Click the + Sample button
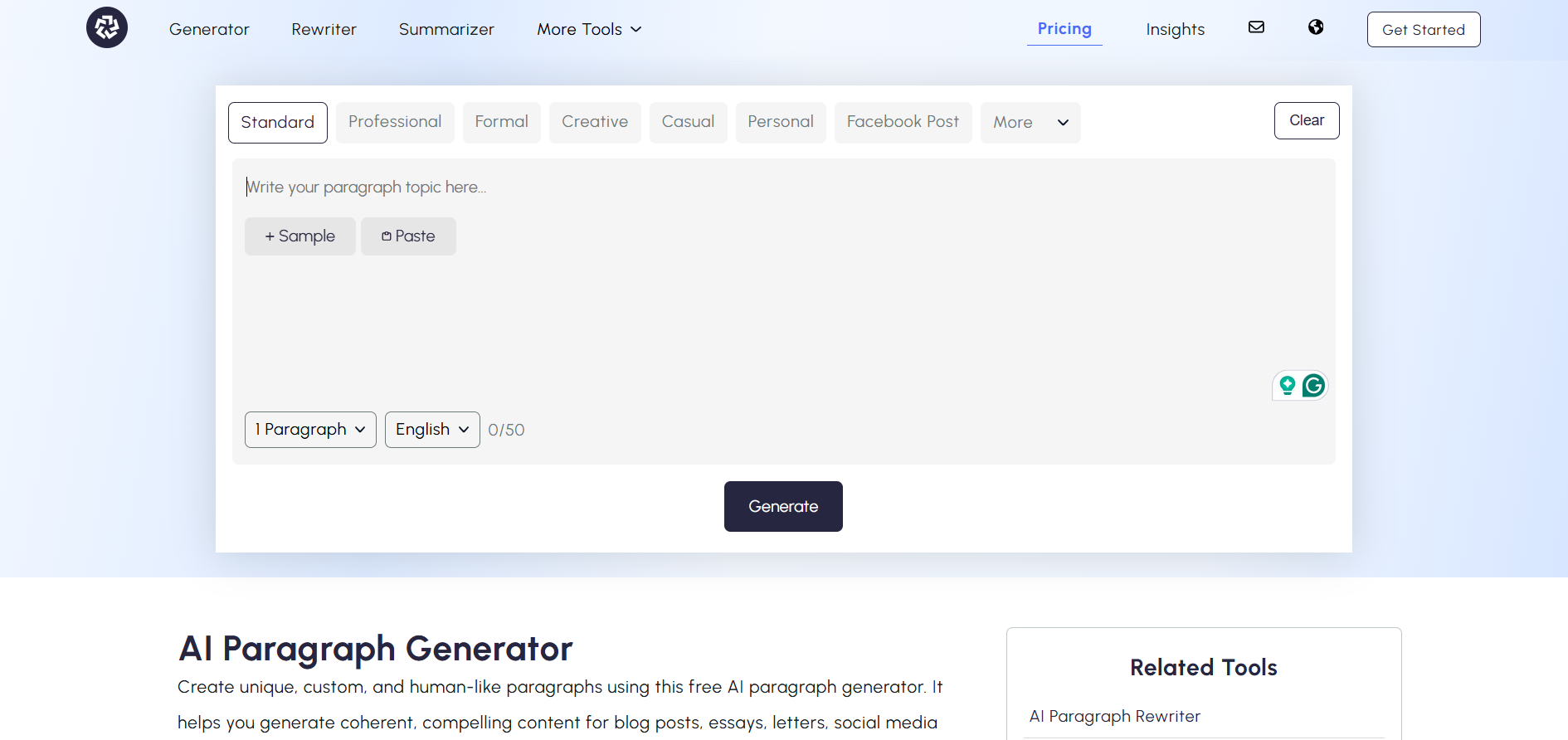The image size is (1568, 740). 300,236
